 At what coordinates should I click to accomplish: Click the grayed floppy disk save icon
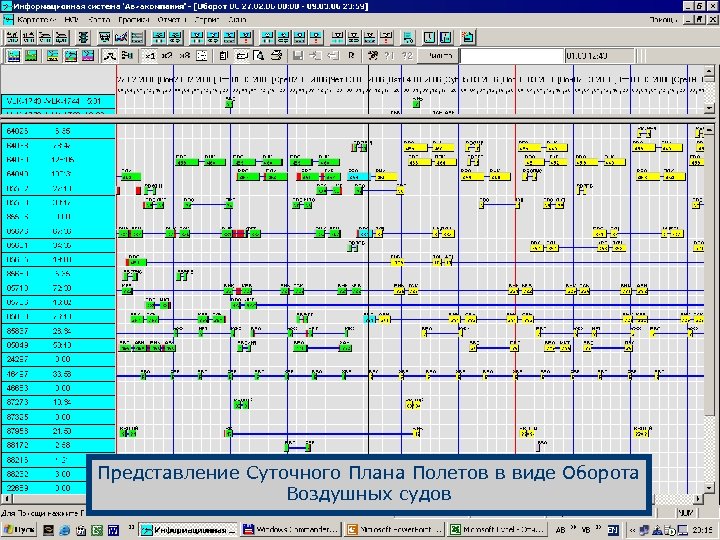(298, 56)
